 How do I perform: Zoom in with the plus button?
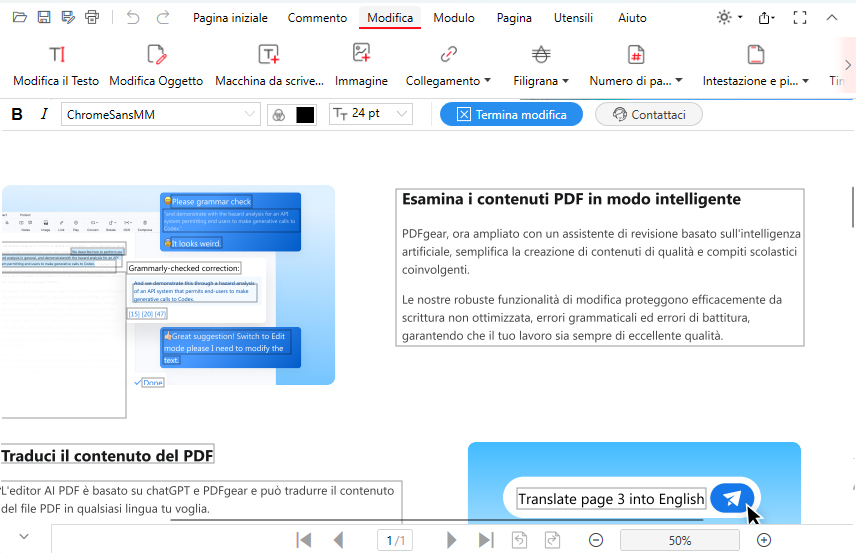coord(764,540)
